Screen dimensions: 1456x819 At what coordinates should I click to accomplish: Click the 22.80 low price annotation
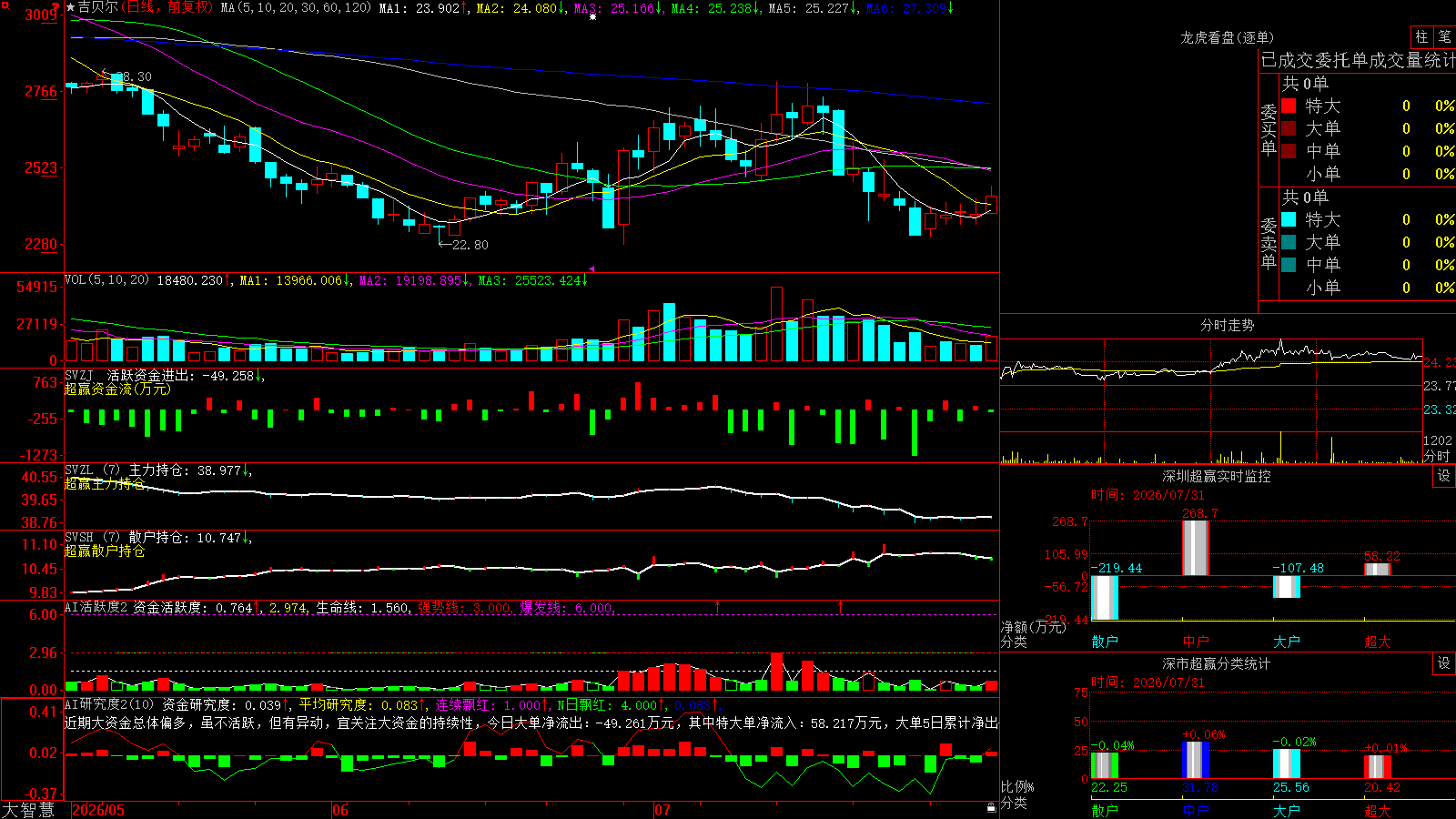click(470, 245)
